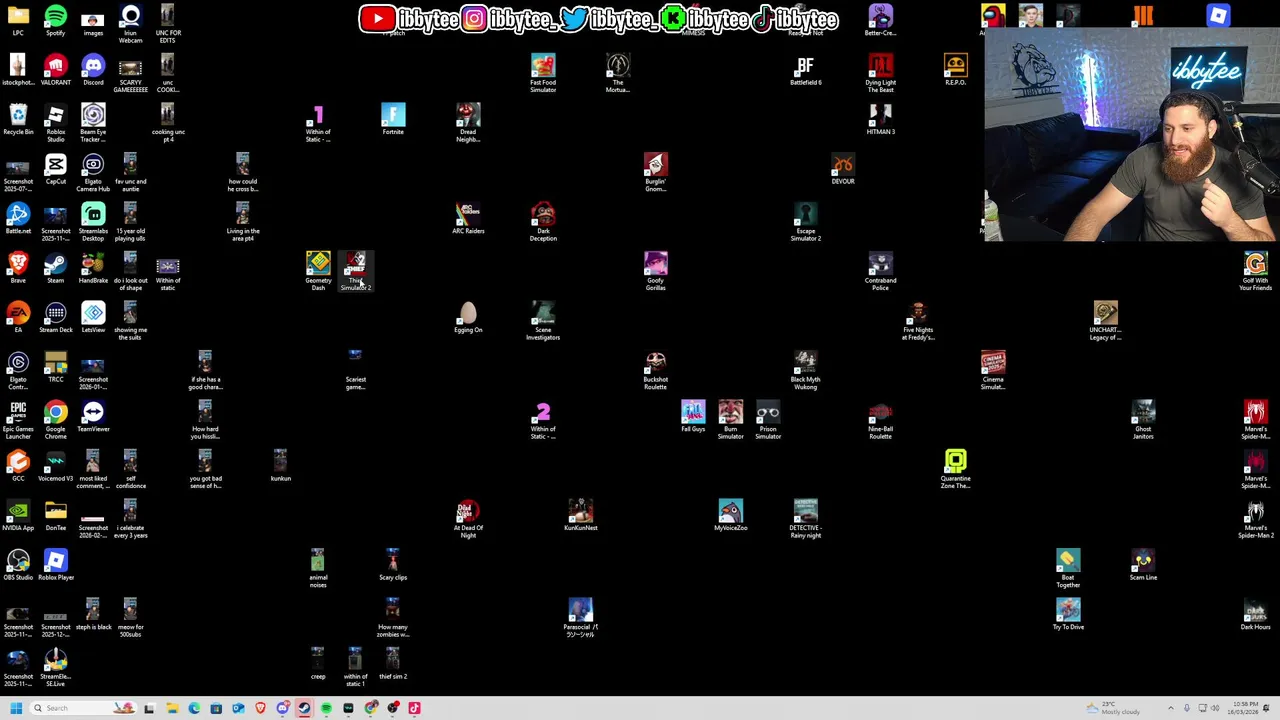Launch Battle.net from desktop
1280x720 pixels.
(x=17, y=219)
